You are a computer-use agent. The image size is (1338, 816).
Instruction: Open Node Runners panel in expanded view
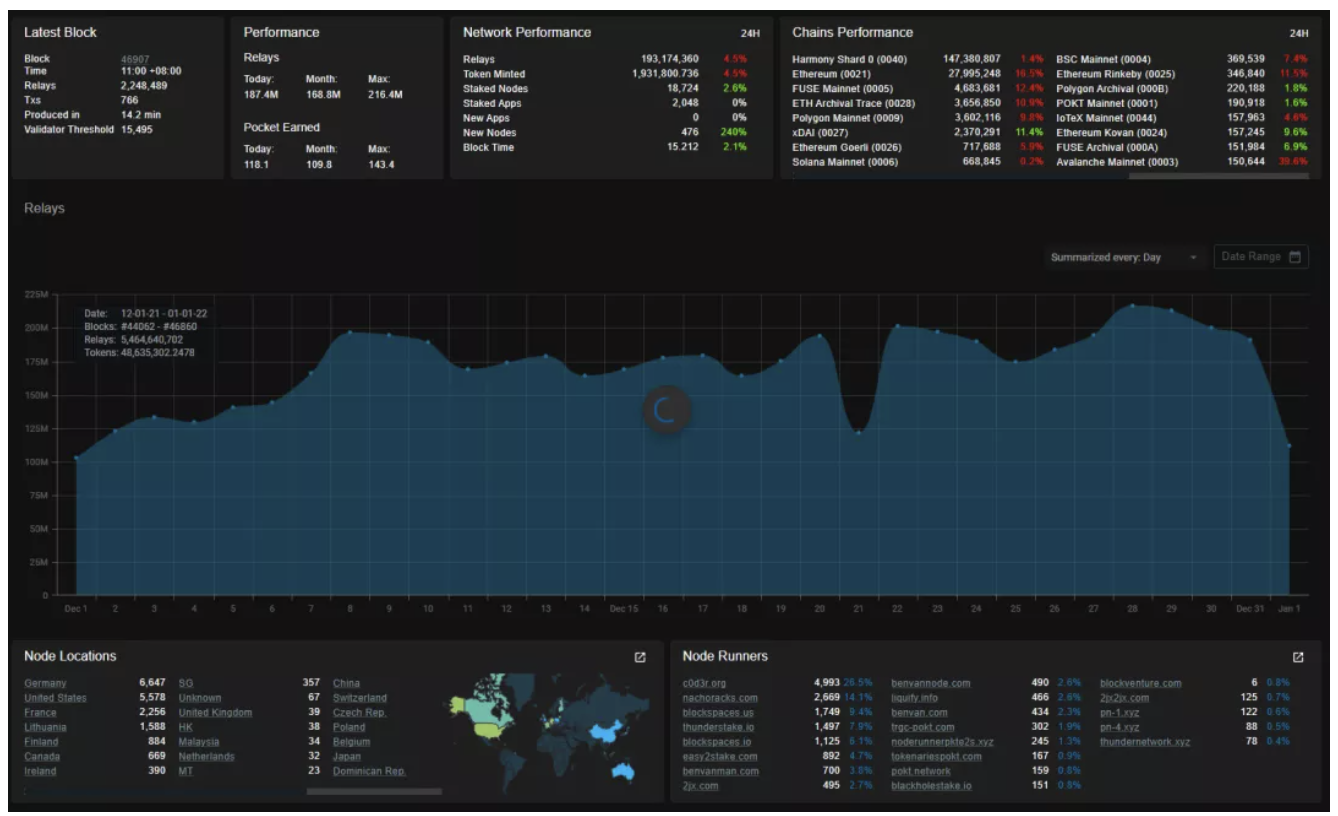tap(1298, 657)
